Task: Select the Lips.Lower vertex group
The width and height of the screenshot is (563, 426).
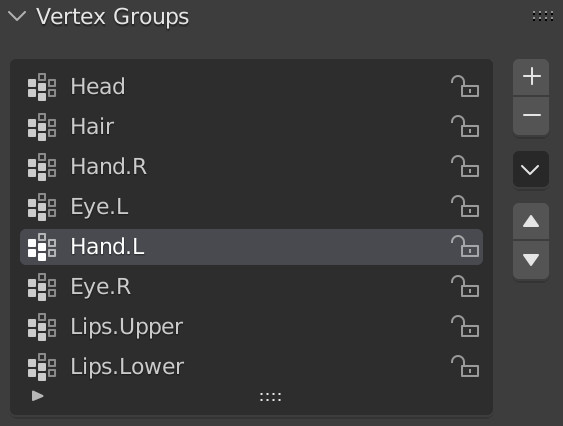Action: (251, 366)
